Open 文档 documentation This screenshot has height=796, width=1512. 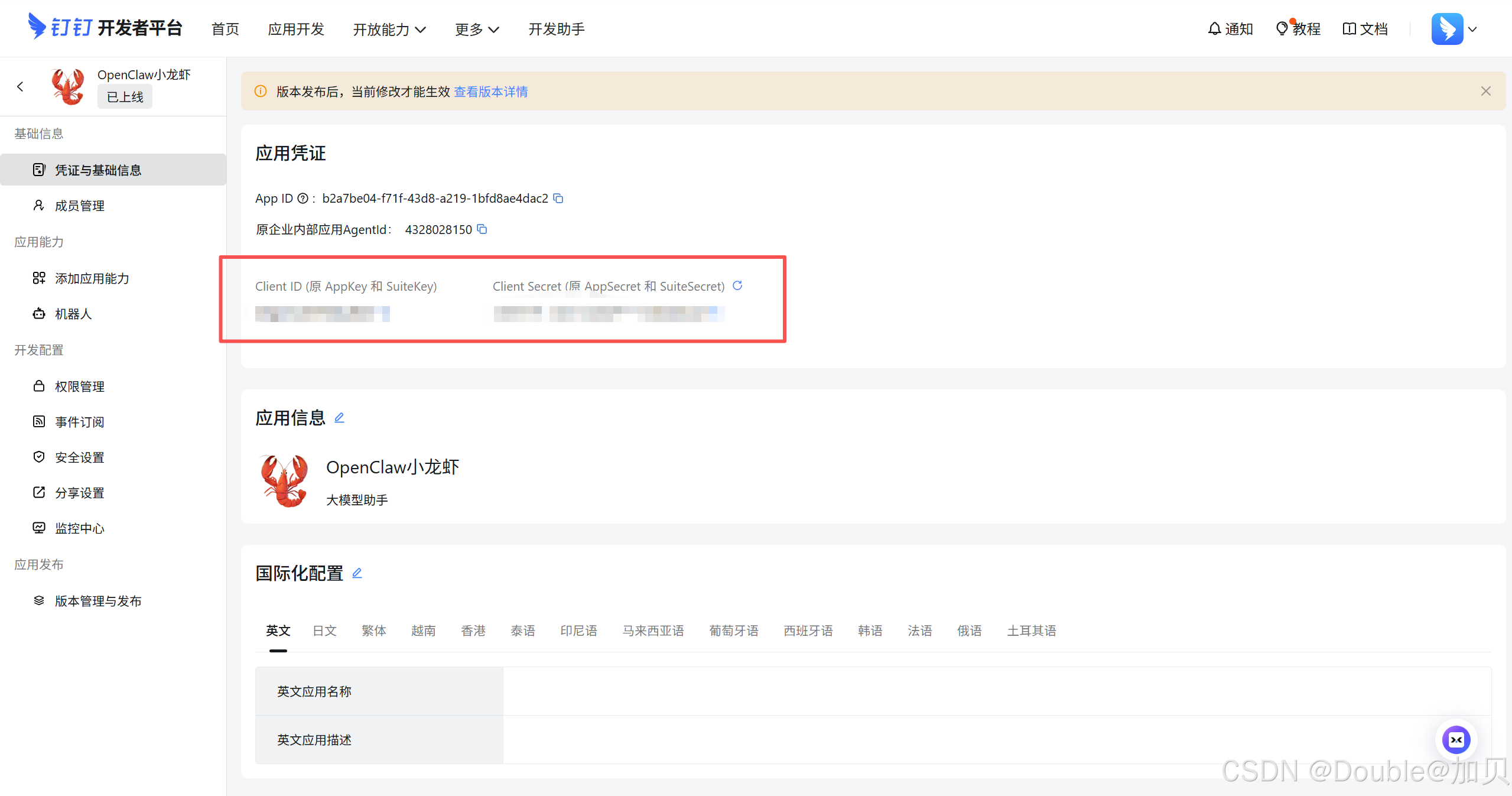(1365, 29)
